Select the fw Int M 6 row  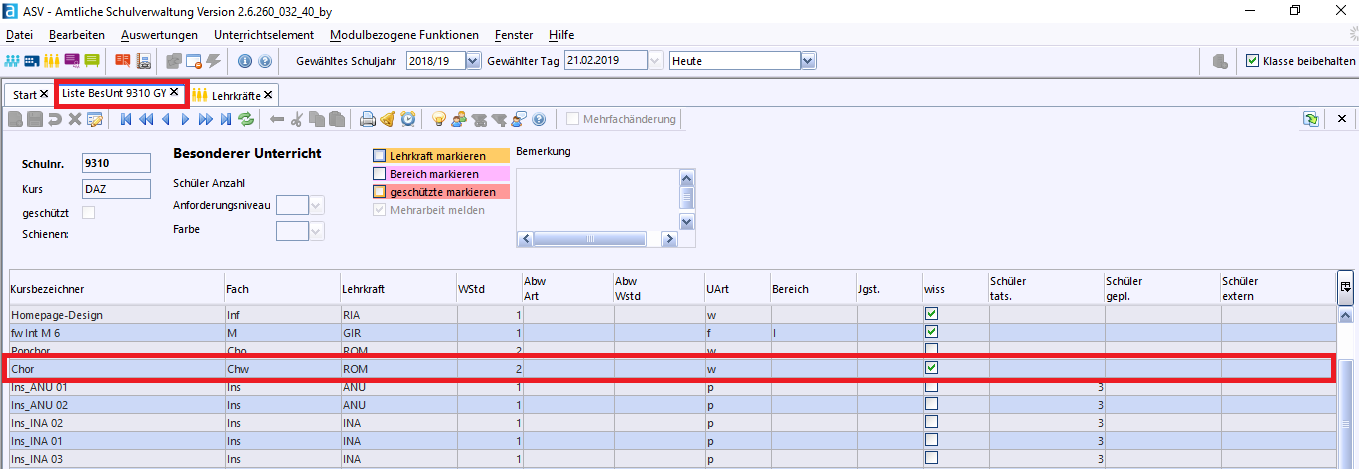pyautogui.click(x=671, y=332)
